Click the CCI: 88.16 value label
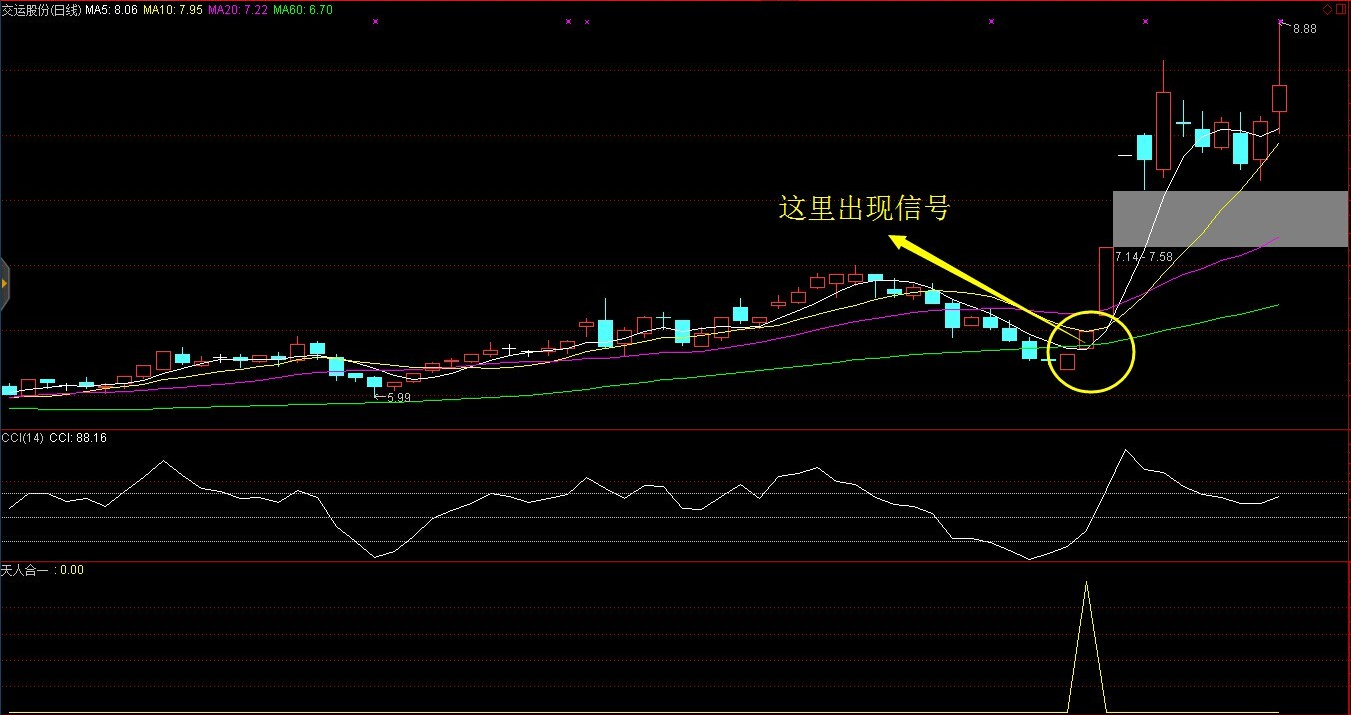The height and width of the screenshot is (715, 1351). [x=78, y=438]
